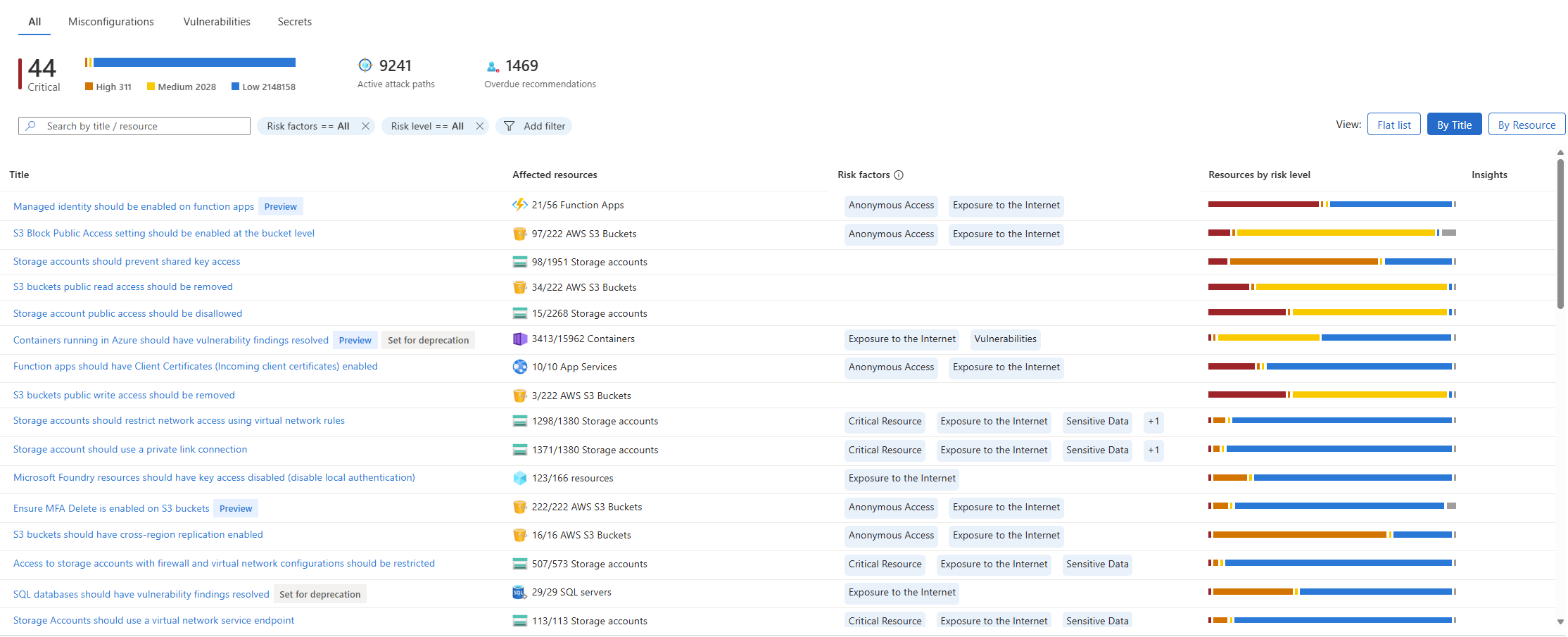Image resolution: width=1568 pixels, height=637 pixels.
Task: Click the storage icon beside 1371/1380 Storage accounts
Action: click(520, 450)
